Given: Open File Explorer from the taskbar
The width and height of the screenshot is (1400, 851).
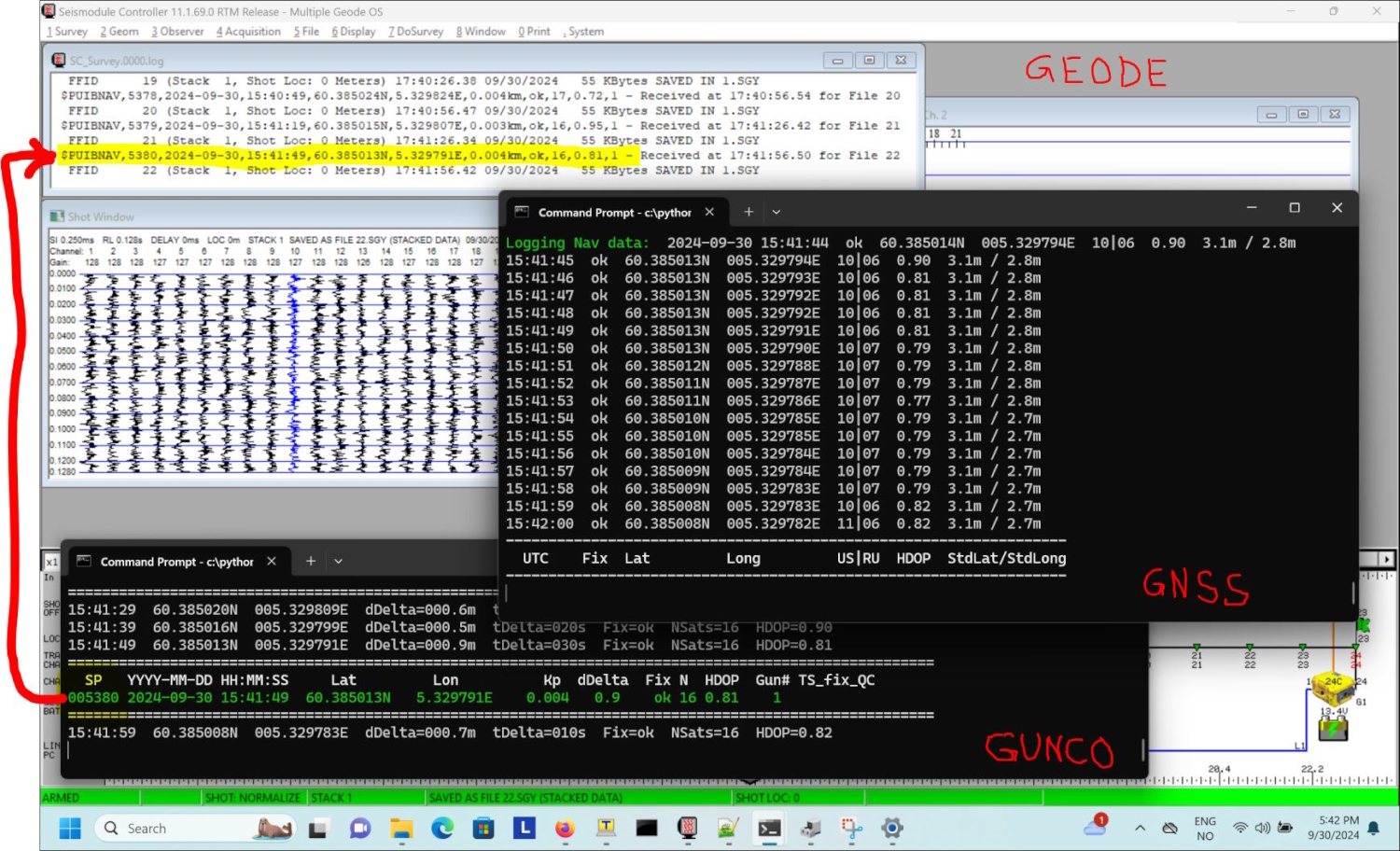Looking at the screenshot, I should click(401, 828).
